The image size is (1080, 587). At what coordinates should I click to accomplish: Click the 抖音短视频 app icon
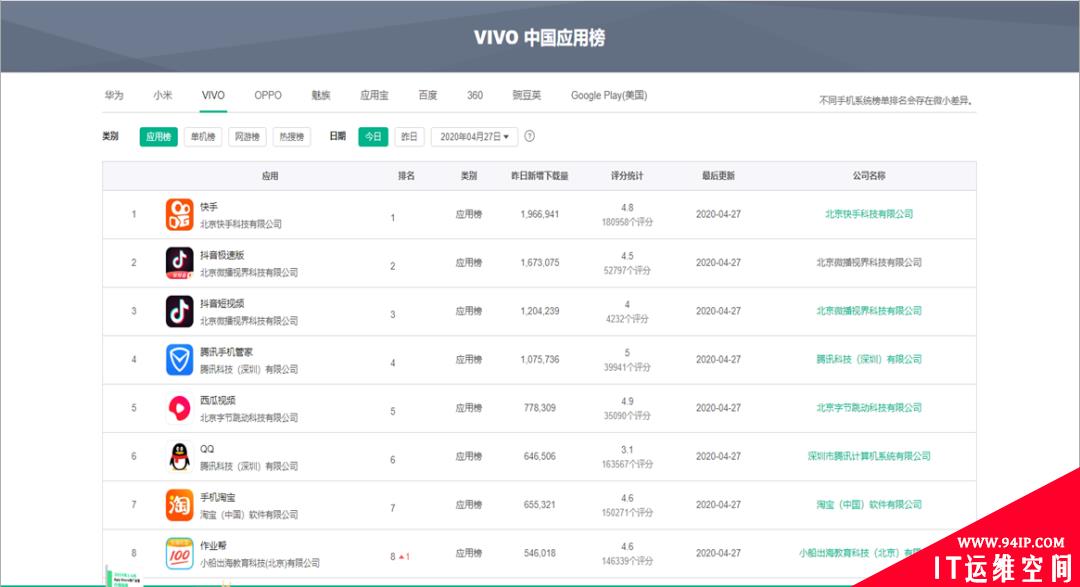tap(180, 311)
